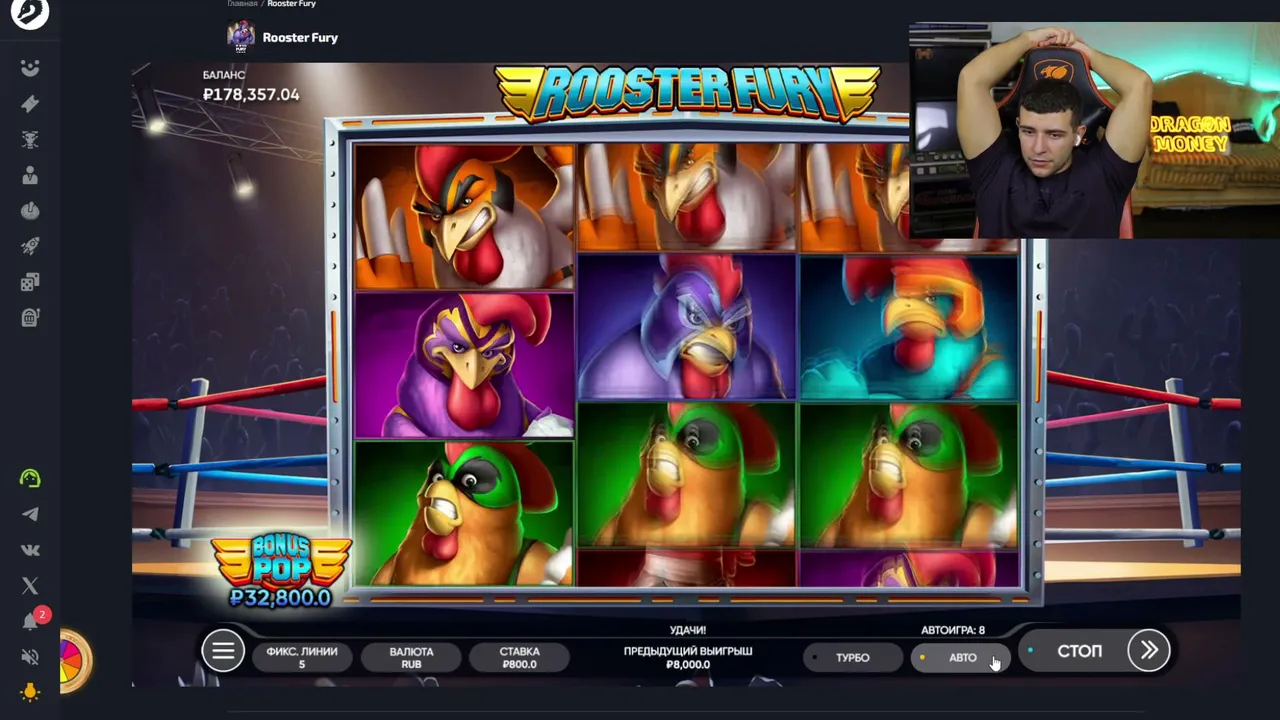Open the VK social link icon
Image resolution: width=1280 pixels, height=720 pixels.
[x=30, y=550]
